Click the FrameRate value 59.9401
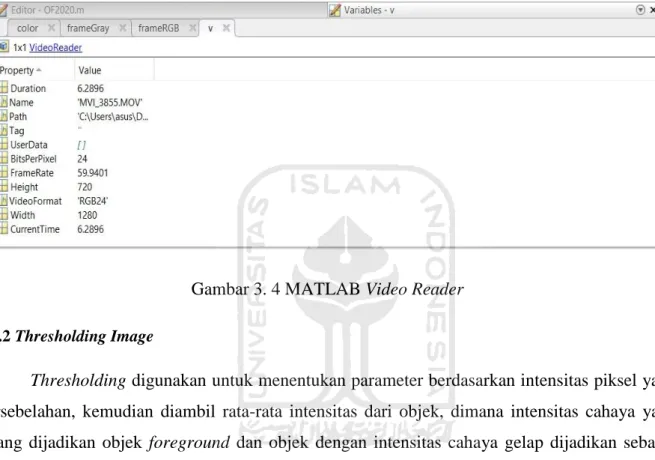The image size is (655, 460). tap(93, 173)
